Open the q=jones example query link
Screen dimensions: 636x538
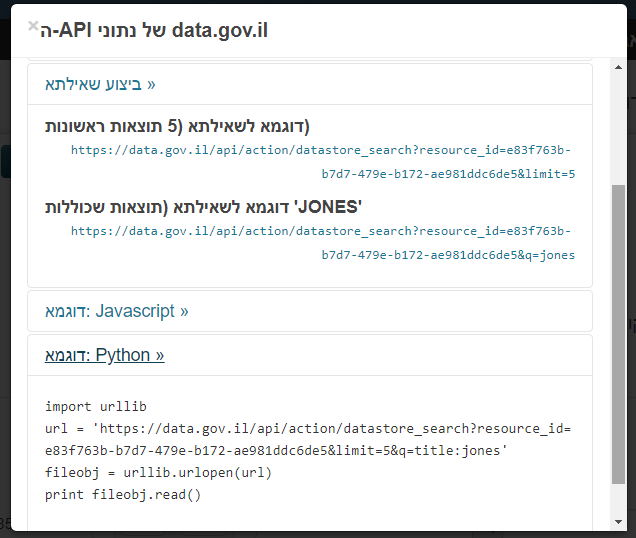tap(323, 243)
